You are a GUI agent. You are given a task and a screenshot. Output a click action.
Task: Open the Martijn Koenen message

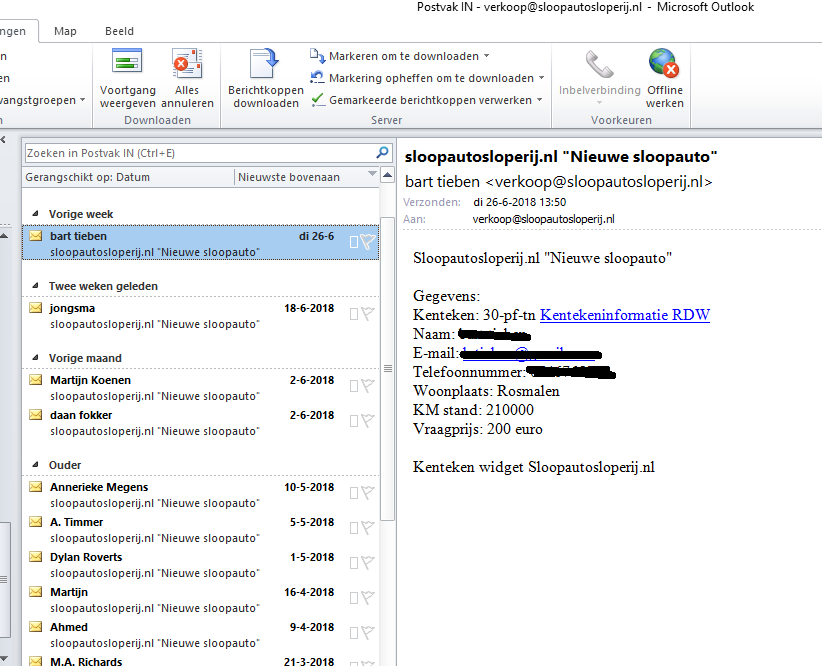point(200,388)
